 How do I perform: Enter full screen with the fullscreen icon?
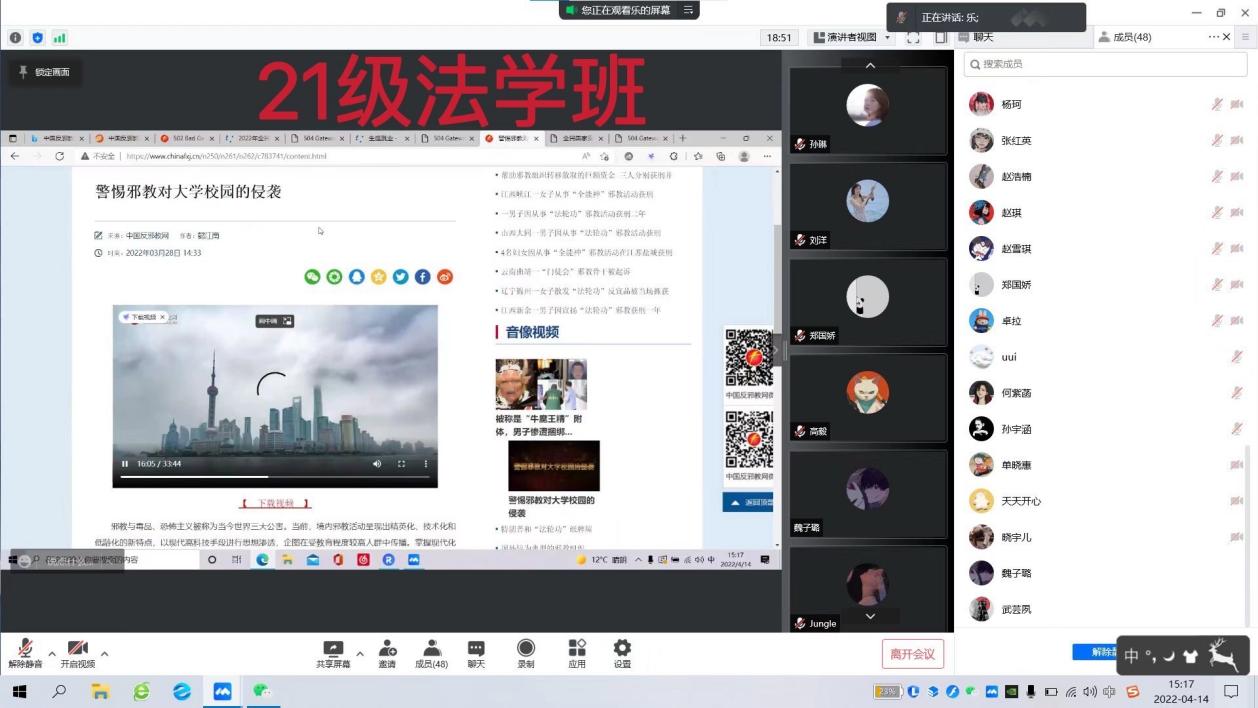pyautogui.click(x=912, y=37)
